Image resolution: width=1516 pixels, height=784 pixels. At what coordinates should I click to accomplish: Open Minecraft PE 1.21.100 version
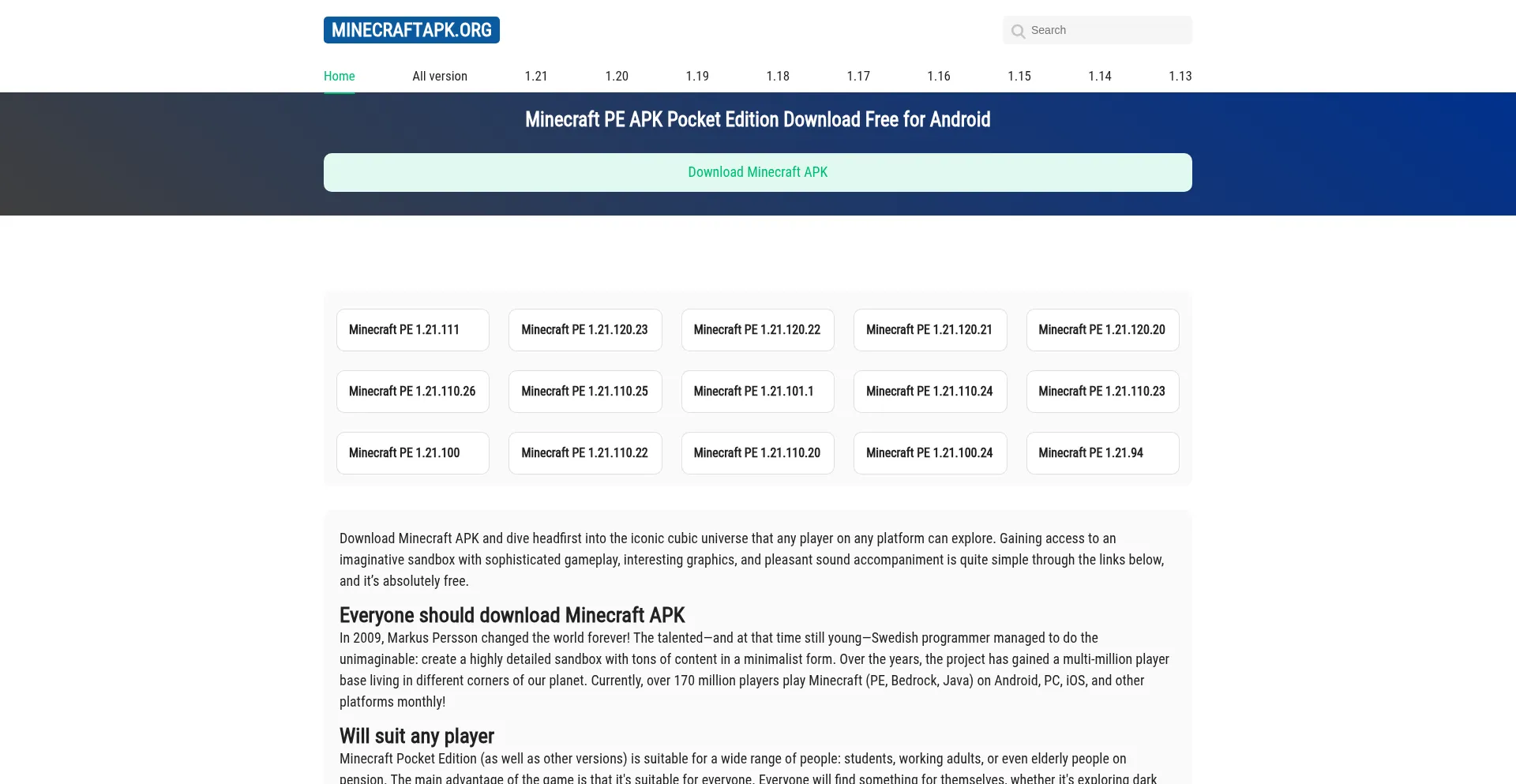pos(412,453)
